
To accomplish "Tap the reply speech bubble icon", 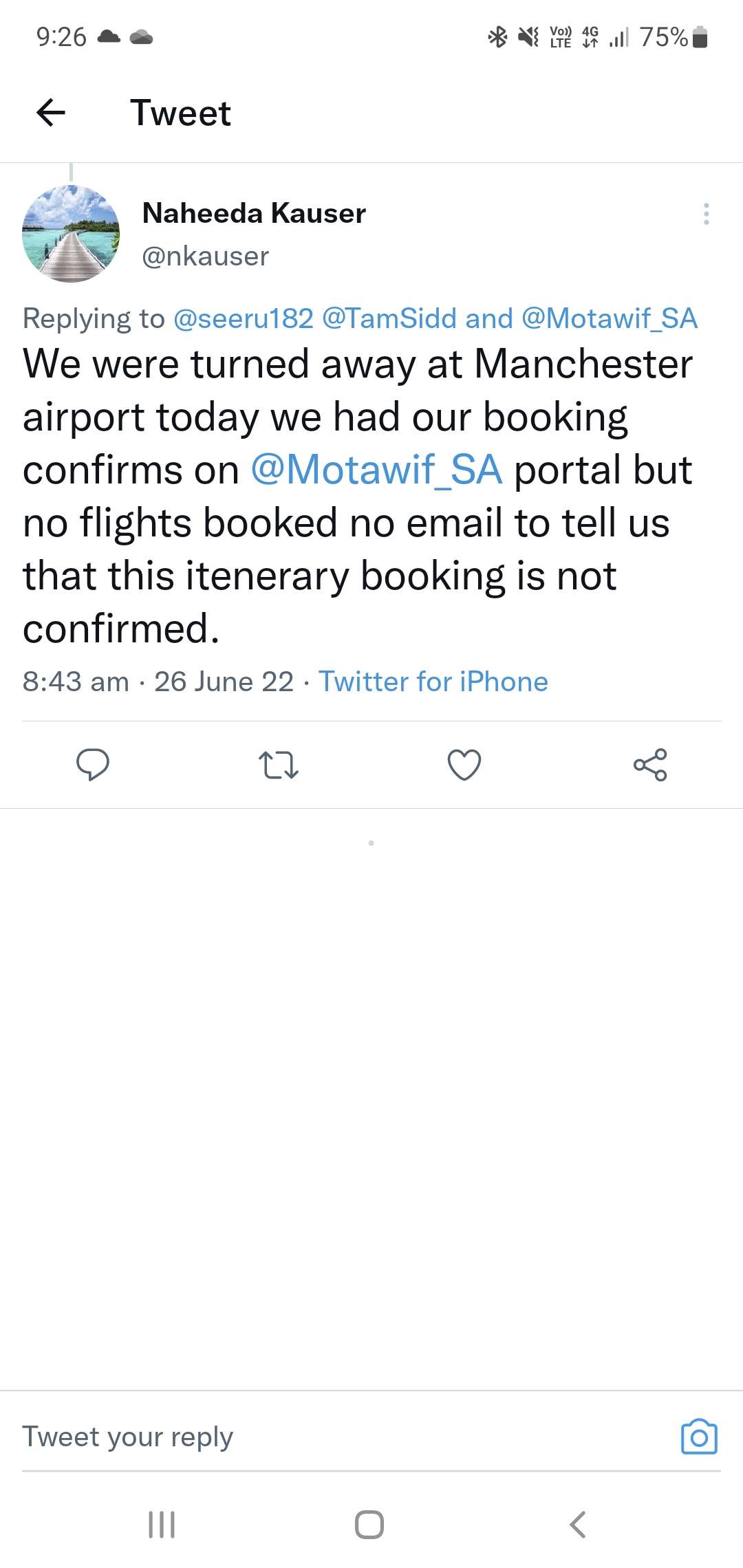I will coord(93,764).
